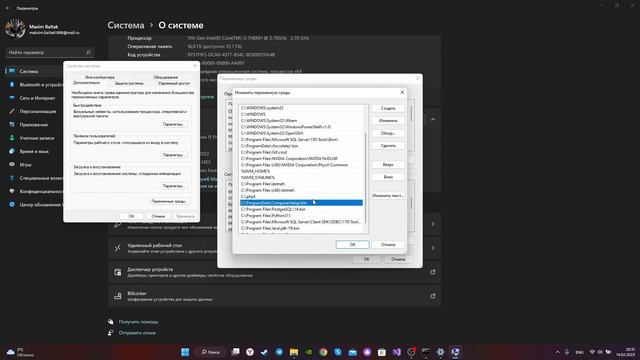
Task: Open Сеть и Интернет in Settings sidebar
Action: [x=36, y=98]
